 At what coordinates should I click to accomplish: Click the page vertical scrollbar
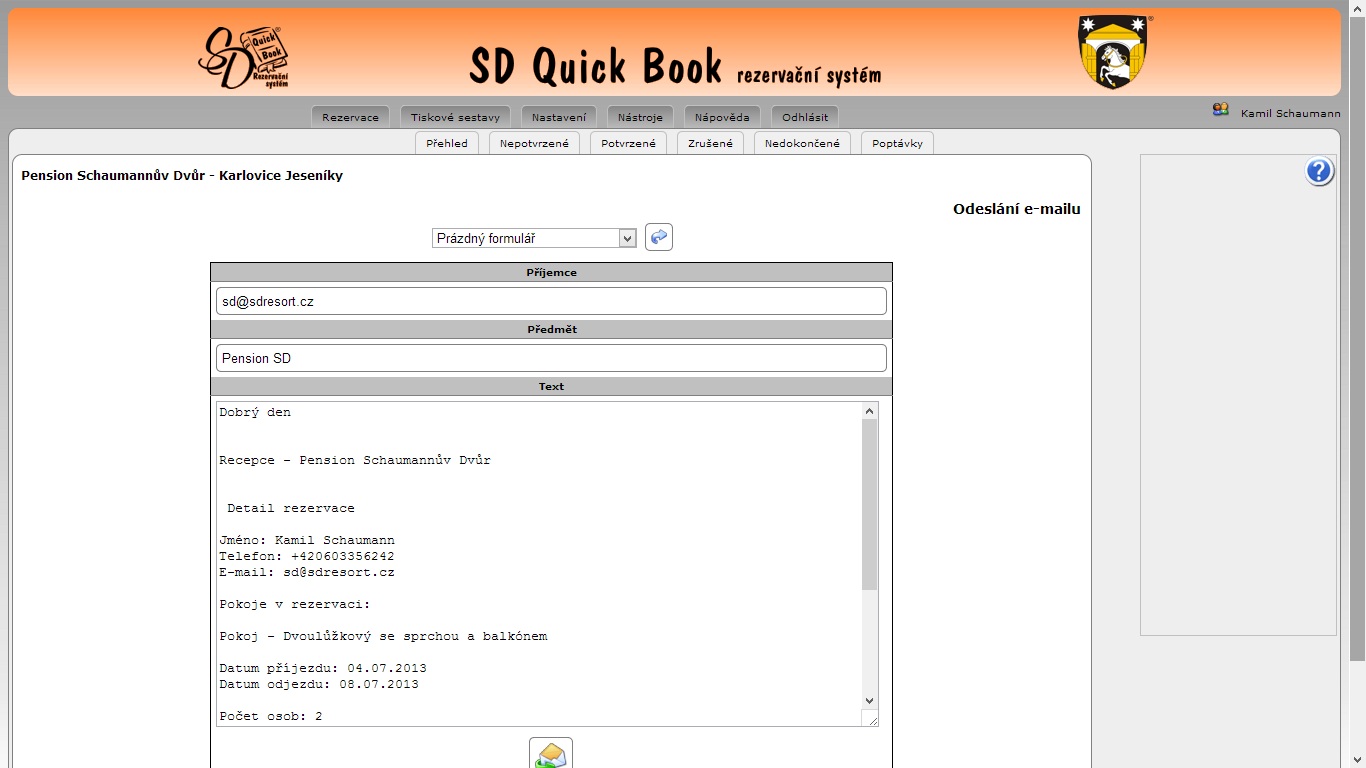[x=1357, y=384]
